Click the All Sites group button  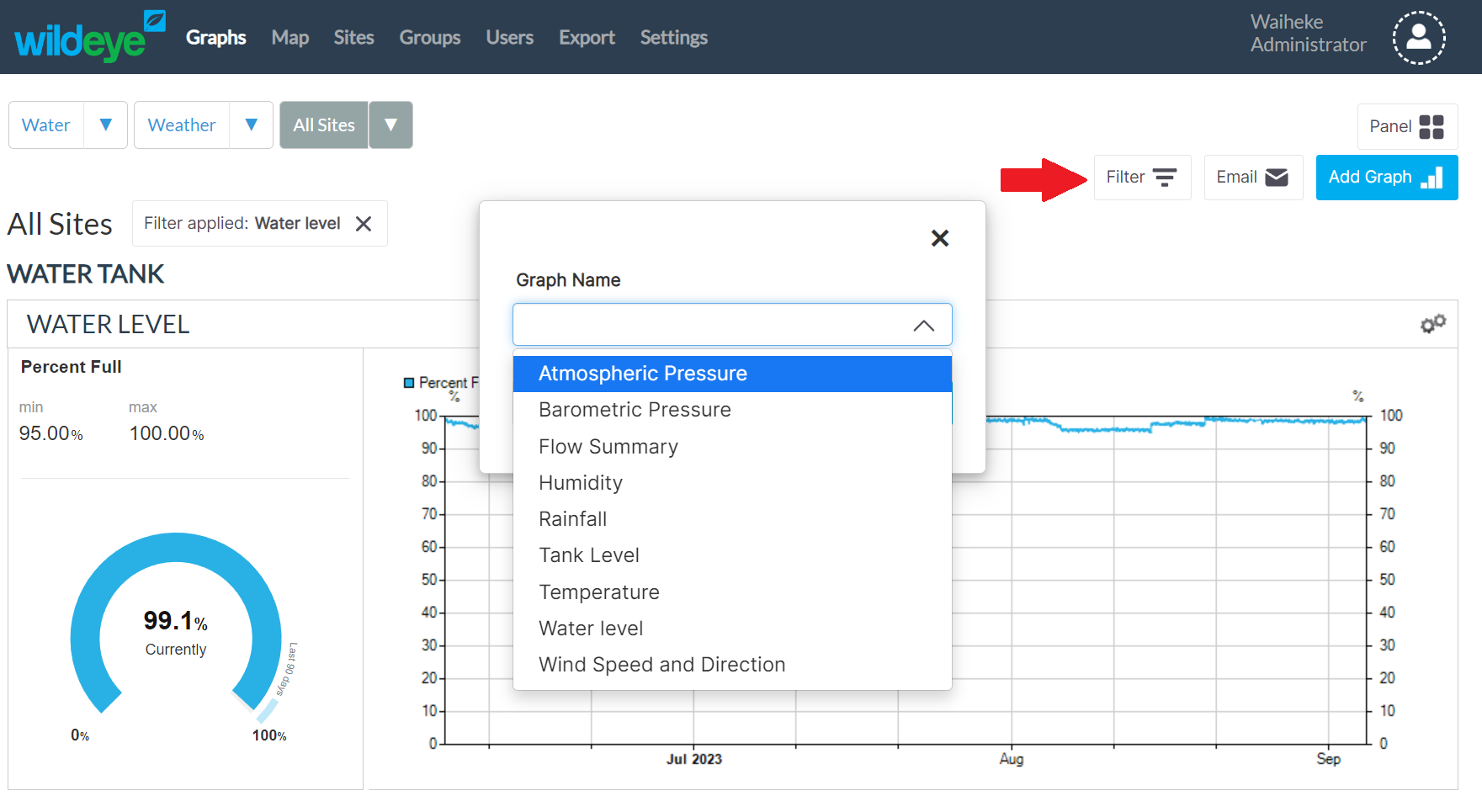(324, 125)
